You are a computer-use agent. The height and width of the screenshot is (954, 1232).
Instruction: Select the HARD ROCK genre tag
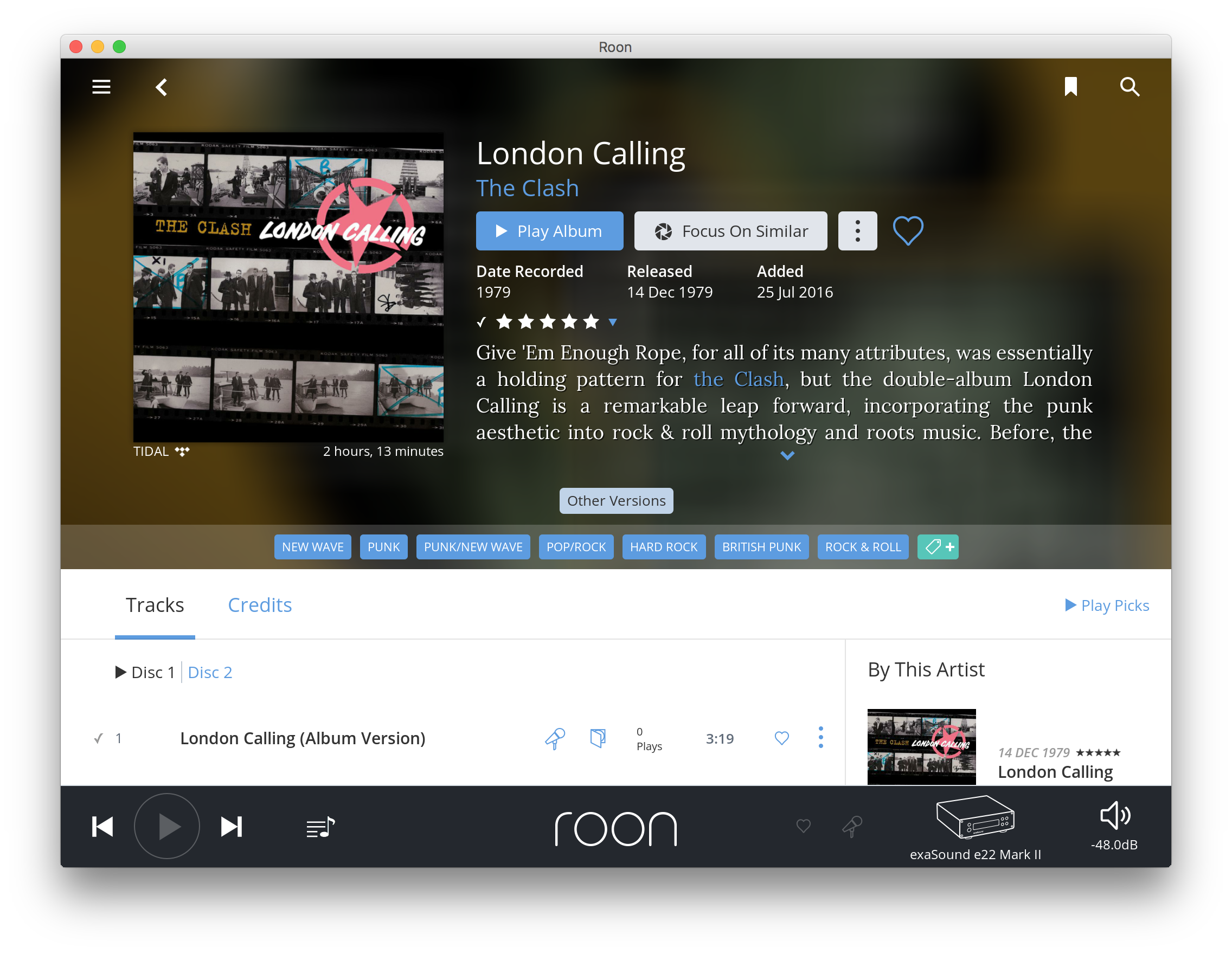tap(664, 547)
